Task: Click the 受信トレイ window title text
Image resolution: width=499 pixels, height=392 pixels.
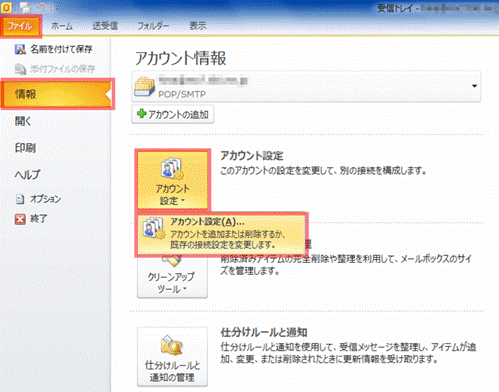Action: tap(396, 8)
